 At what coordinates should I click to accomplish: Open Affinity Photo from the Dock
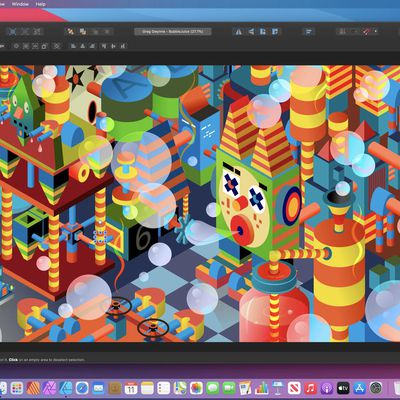[x=50, y=388]
